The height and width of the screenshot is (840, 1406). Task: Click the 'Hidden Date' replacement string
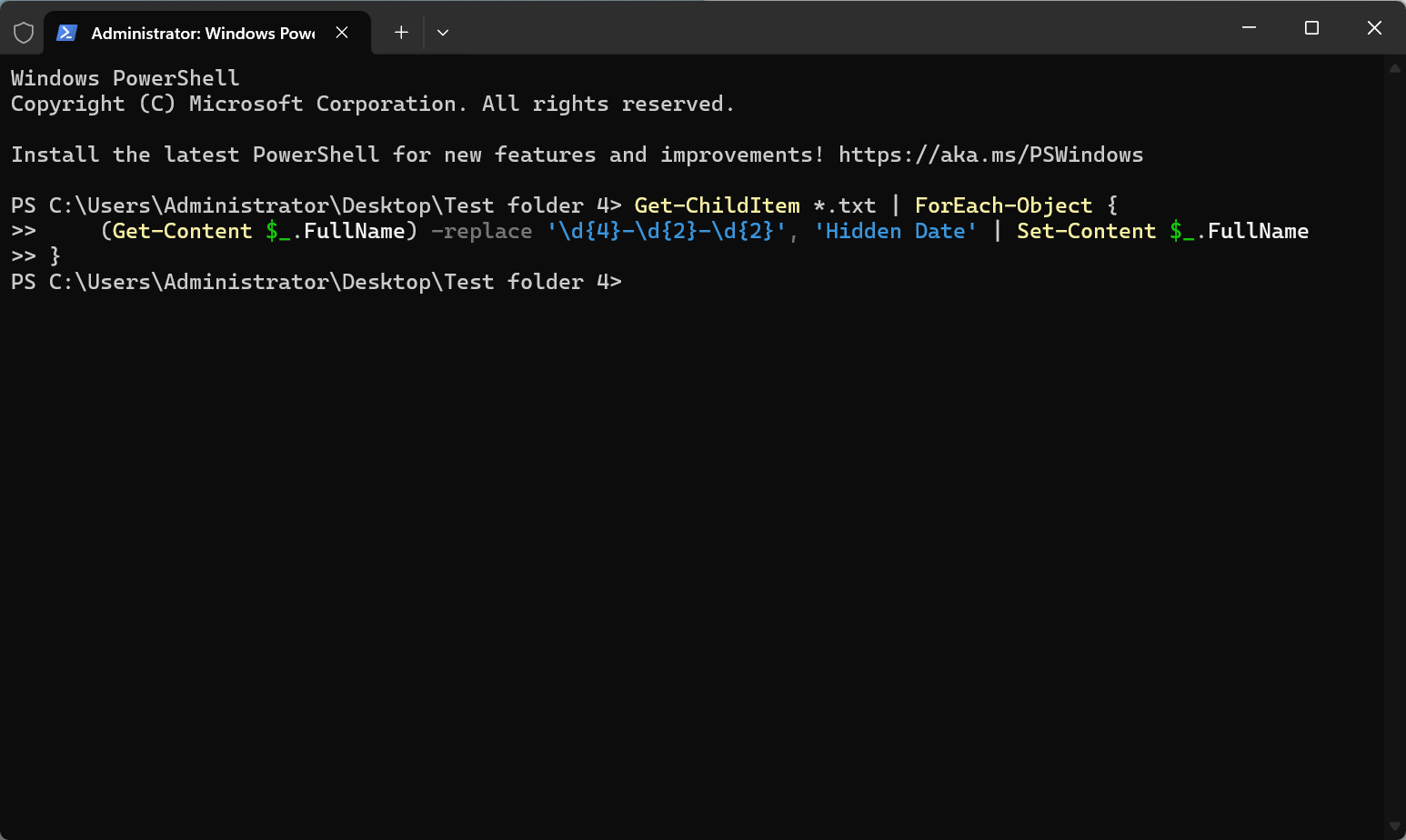[895, 231]
